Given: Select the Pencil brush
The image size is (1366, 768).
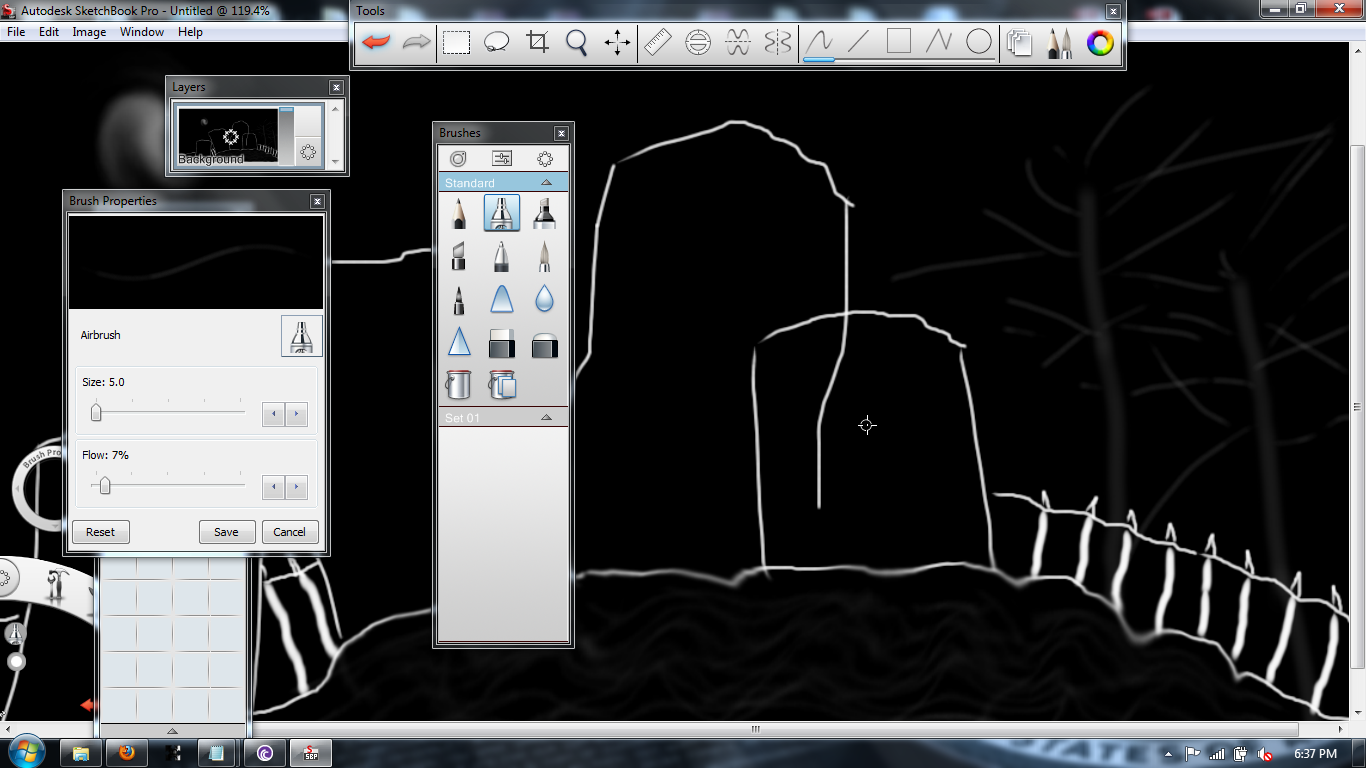Looking at the screenshot, I should coord(458,214).
